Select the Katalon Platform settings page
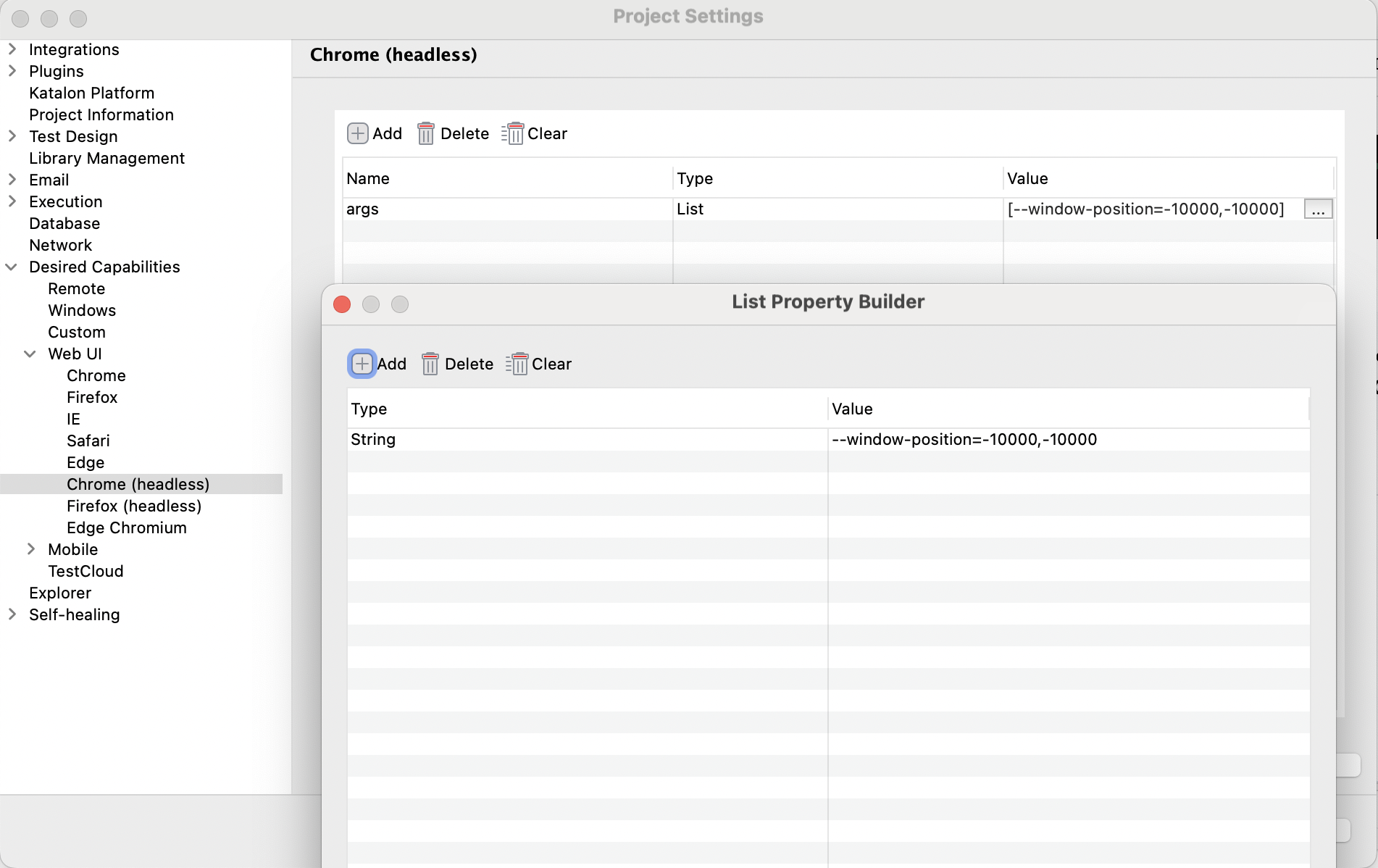The image size is (1378, 868). coord(91,93)
